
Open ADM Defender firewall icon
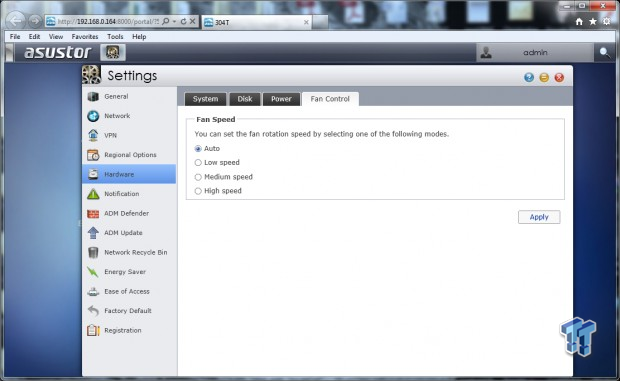point(93,213)
